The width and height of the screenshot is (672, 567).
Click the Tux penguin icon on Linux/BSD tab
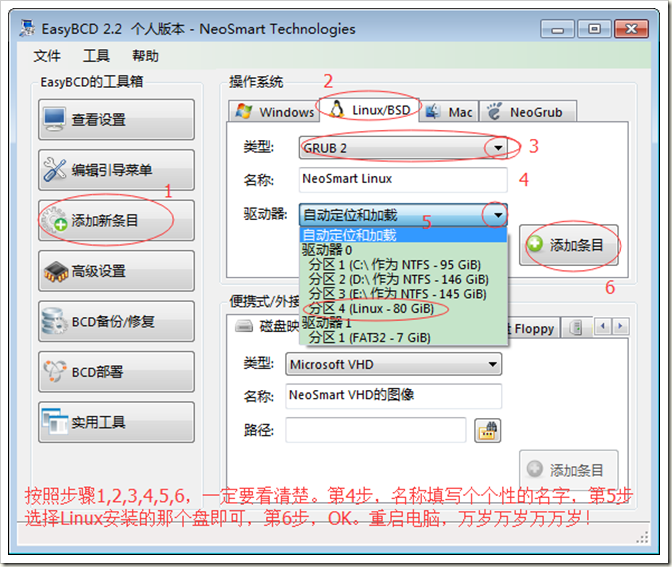337,110
